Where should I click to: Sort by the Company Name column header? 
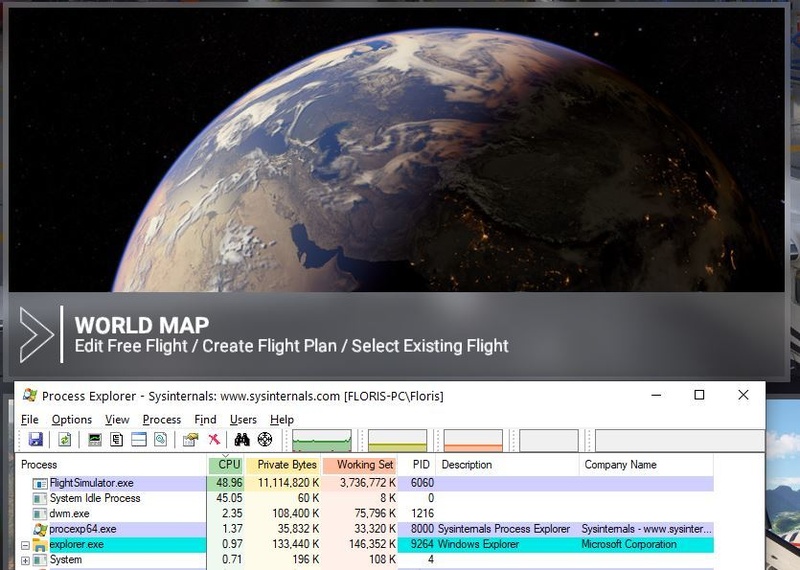(x=646, y=465)
